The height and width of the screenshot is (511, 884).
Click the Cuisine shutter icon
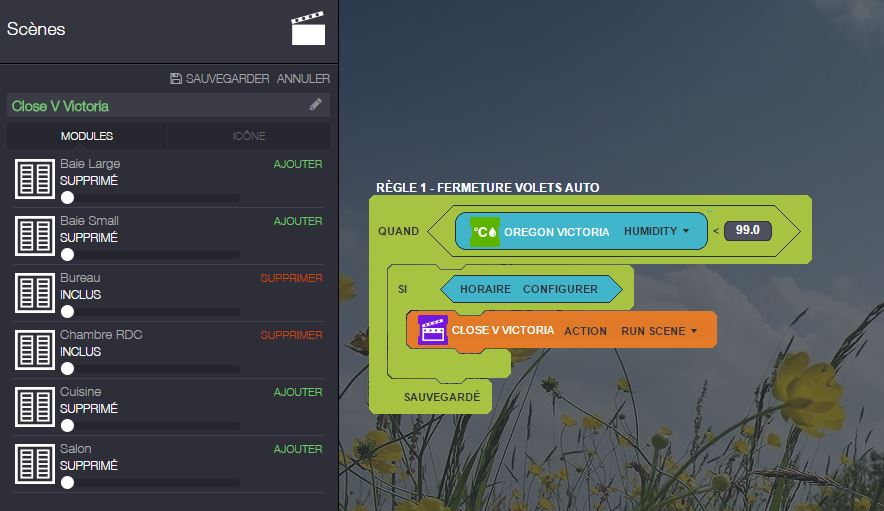pos(35,407)
